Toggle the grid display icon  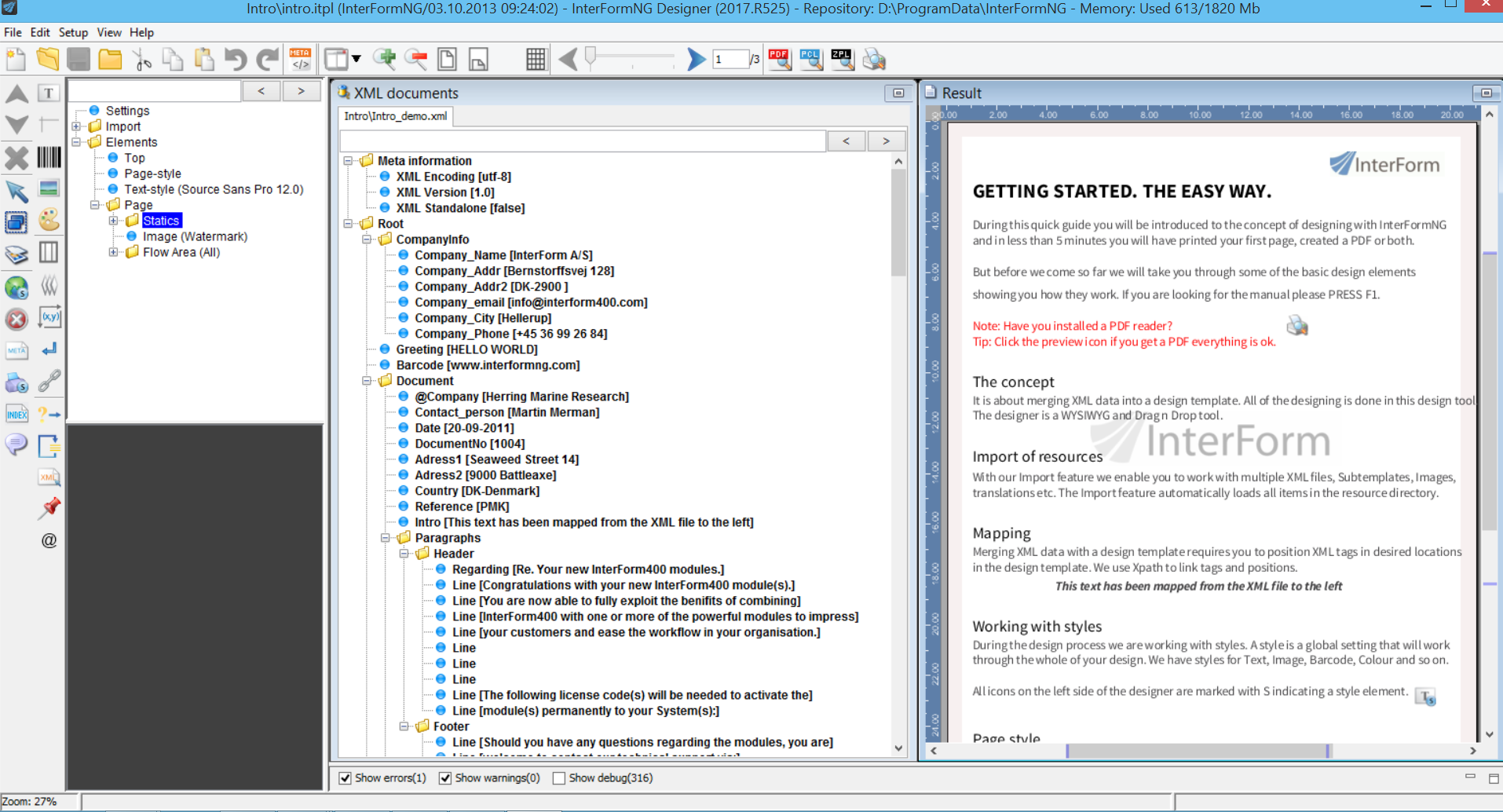[536, 60]
